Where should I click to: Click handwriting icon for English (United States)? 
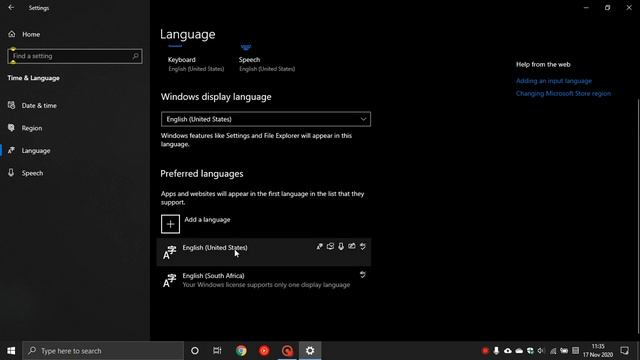(x=351, y=246)
